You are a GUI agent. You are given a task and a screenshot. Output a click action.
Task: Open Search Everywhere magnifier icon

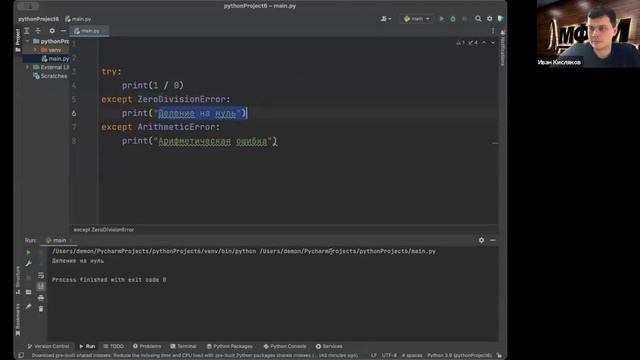(x=478, y=19)
